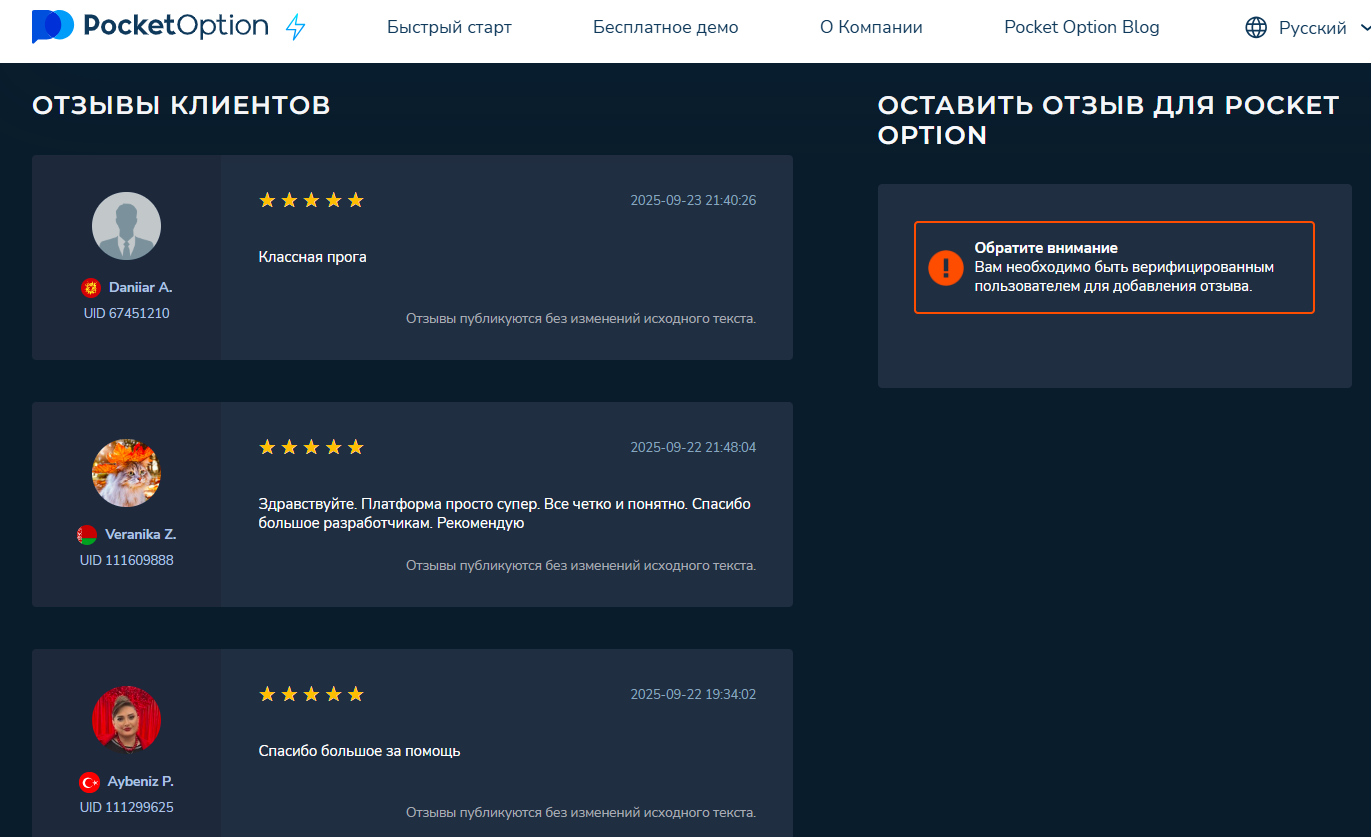Click Aybeniz P.'s profile photo

[126, 720]
